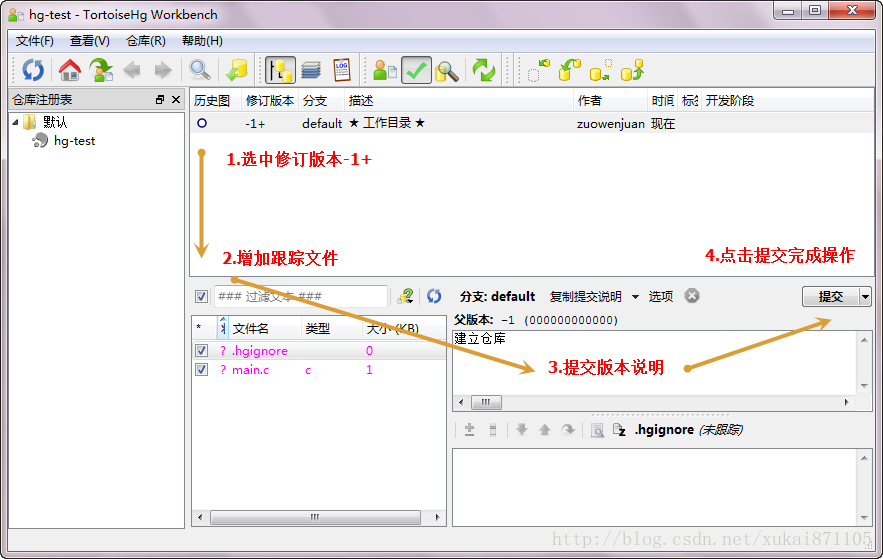Open the revision filter magnifier icon

point(199,70)
